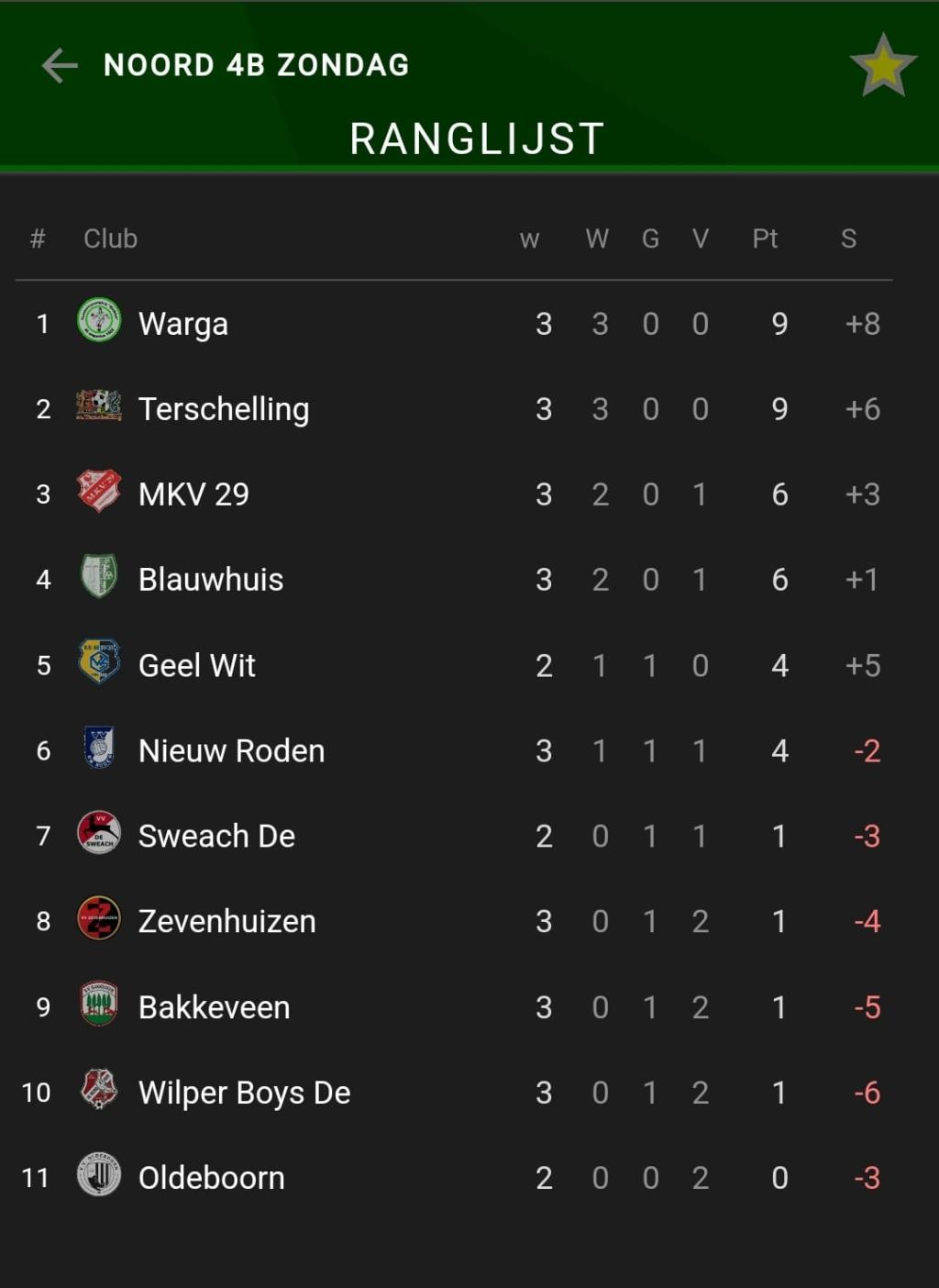Open the Bakkeveen team name
939x1288 pixels.
(215, 1007)
